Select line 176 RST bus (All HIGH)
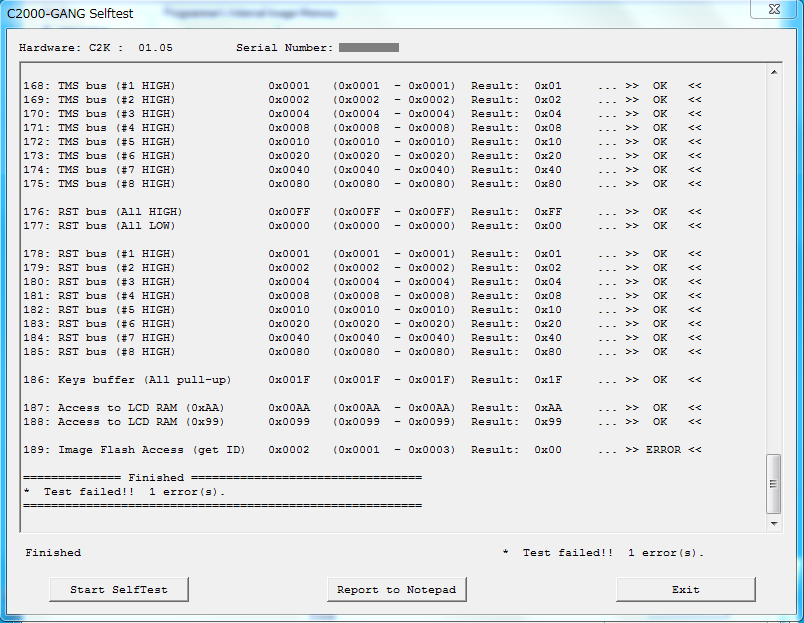Viewport: 804px width, 623px height. point(362,212)
